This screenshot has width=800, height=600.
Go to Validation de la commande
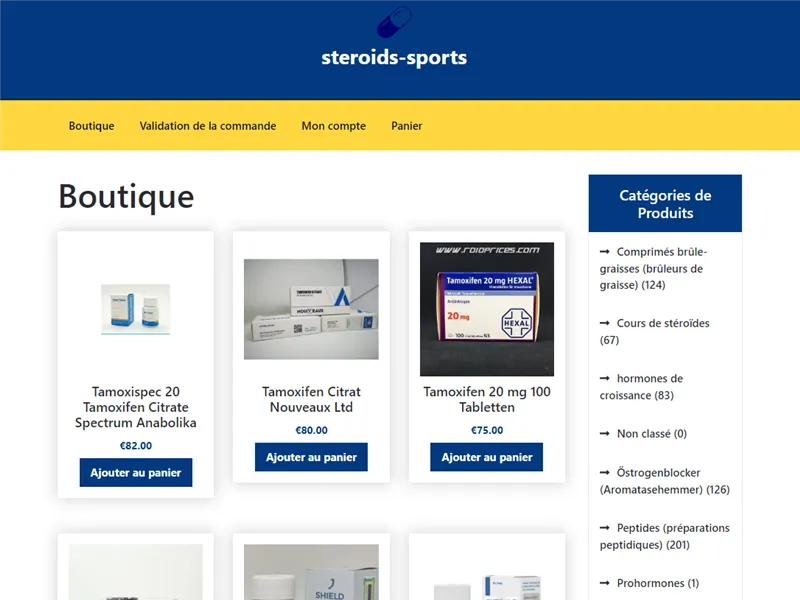[208, 126]
